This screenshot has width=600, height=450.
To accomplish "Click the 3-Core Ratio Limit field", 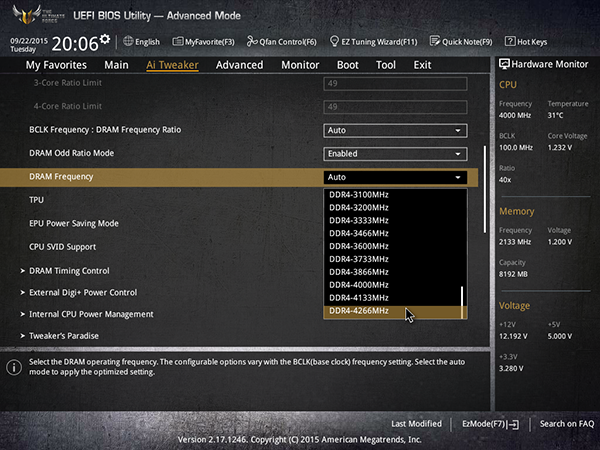I will (395, 84).
